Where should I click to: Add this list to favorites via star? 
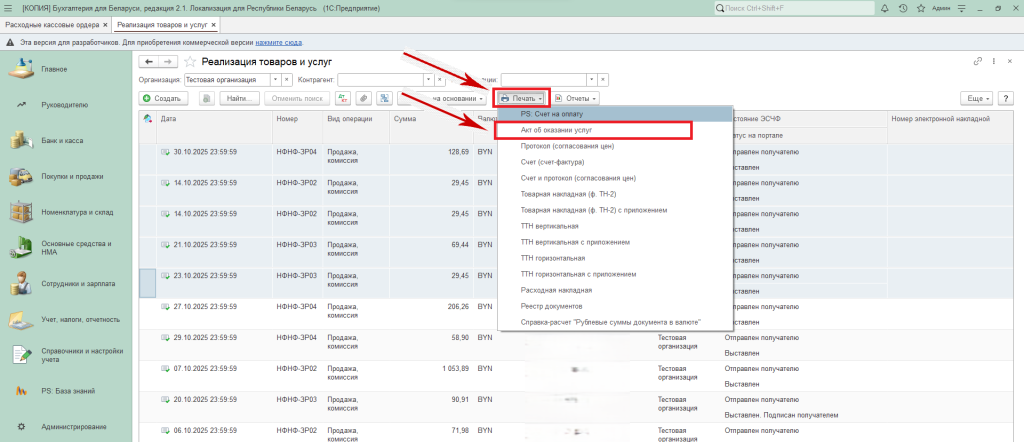click(x=190, y=62)
